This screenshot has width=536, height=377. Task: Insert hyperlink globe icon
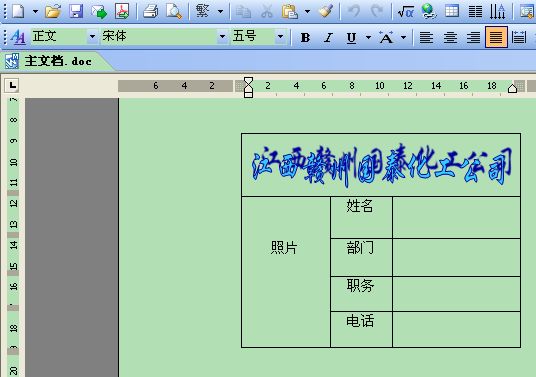point(429,11)
